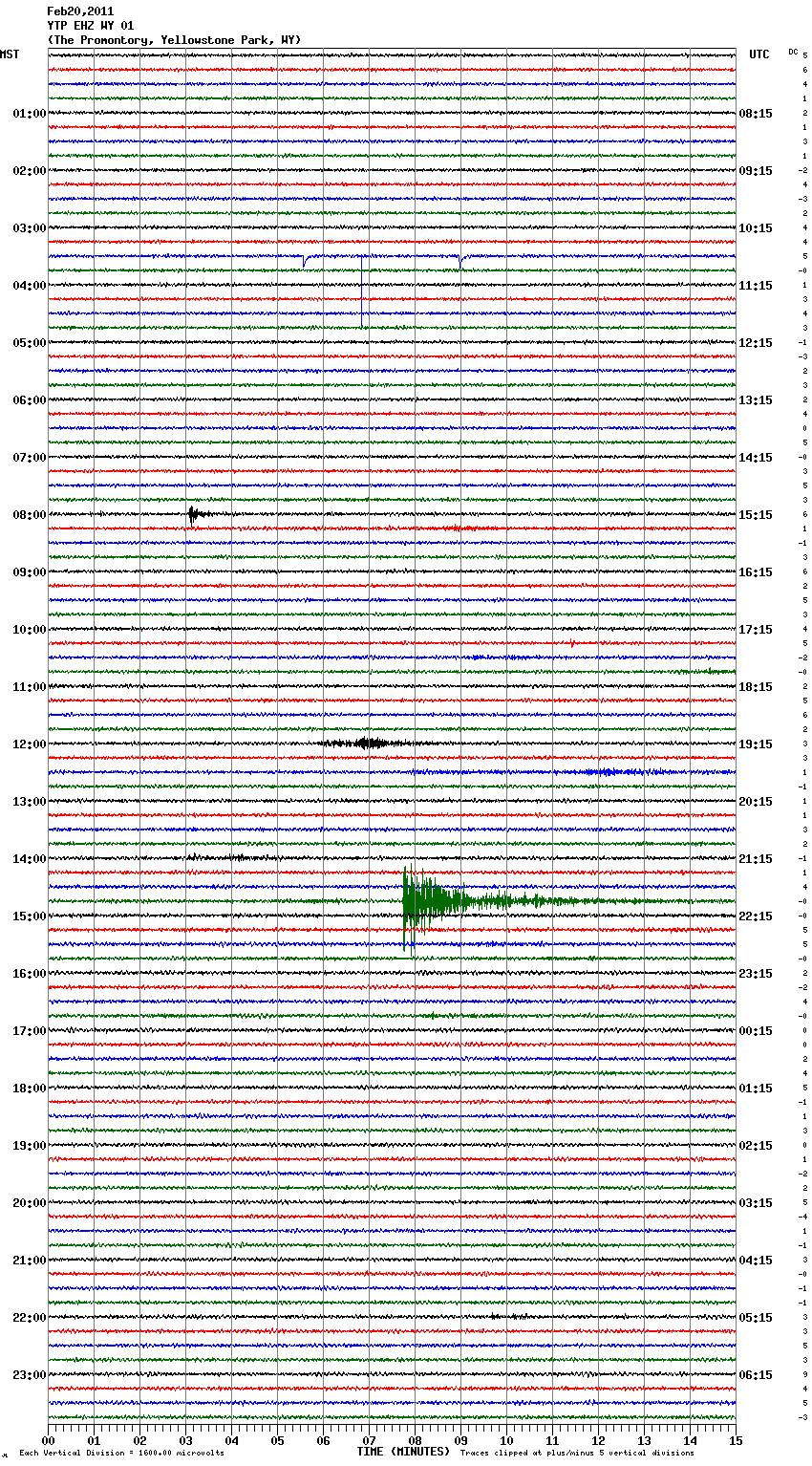The height and width of the screenshot is (1466, 812).
Task: Click the MST timezone label
Action: click(x=10, y=54)
